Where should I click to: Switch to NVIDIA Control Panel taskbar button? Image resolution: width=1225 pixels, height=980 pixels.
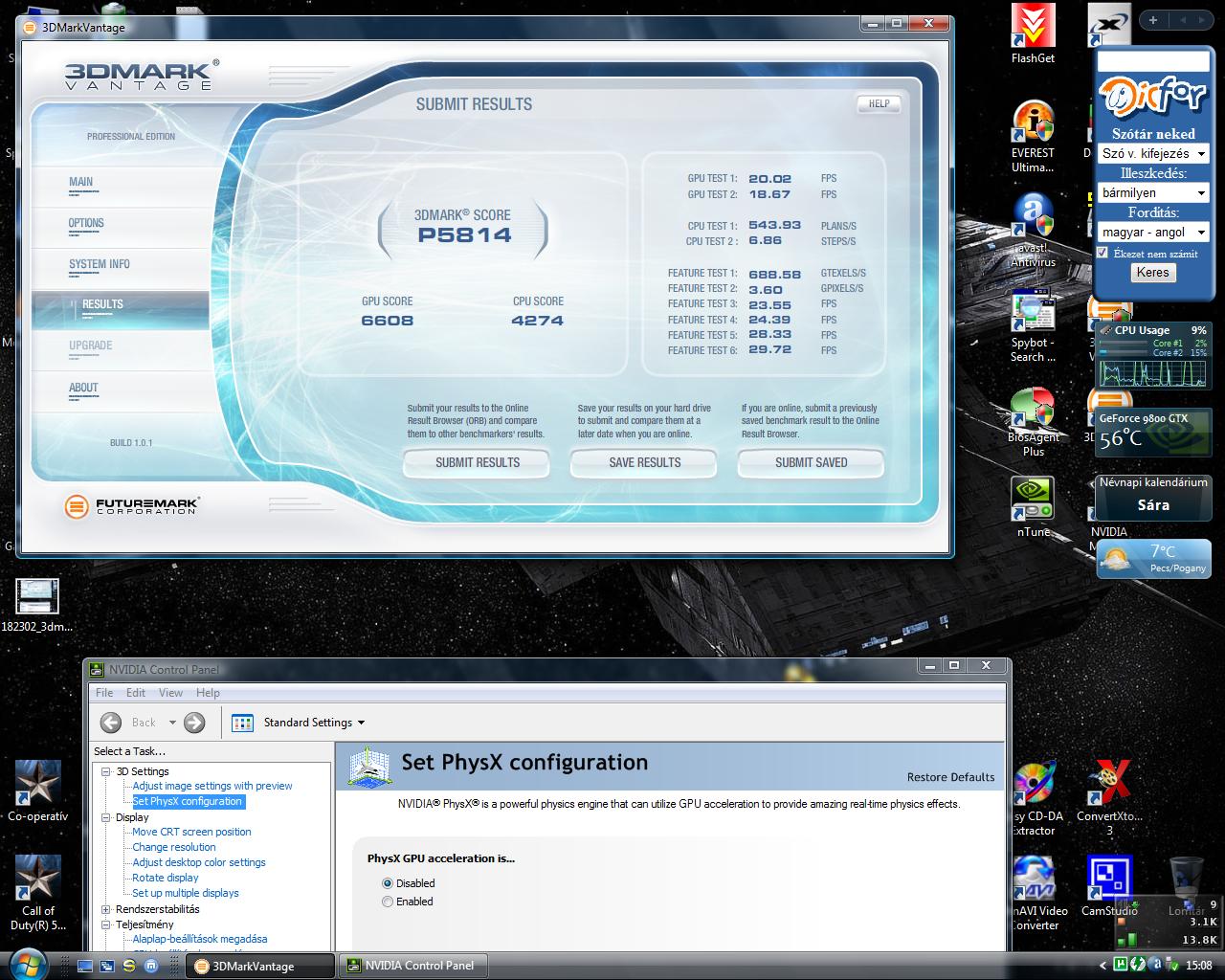tap(413, 966)
